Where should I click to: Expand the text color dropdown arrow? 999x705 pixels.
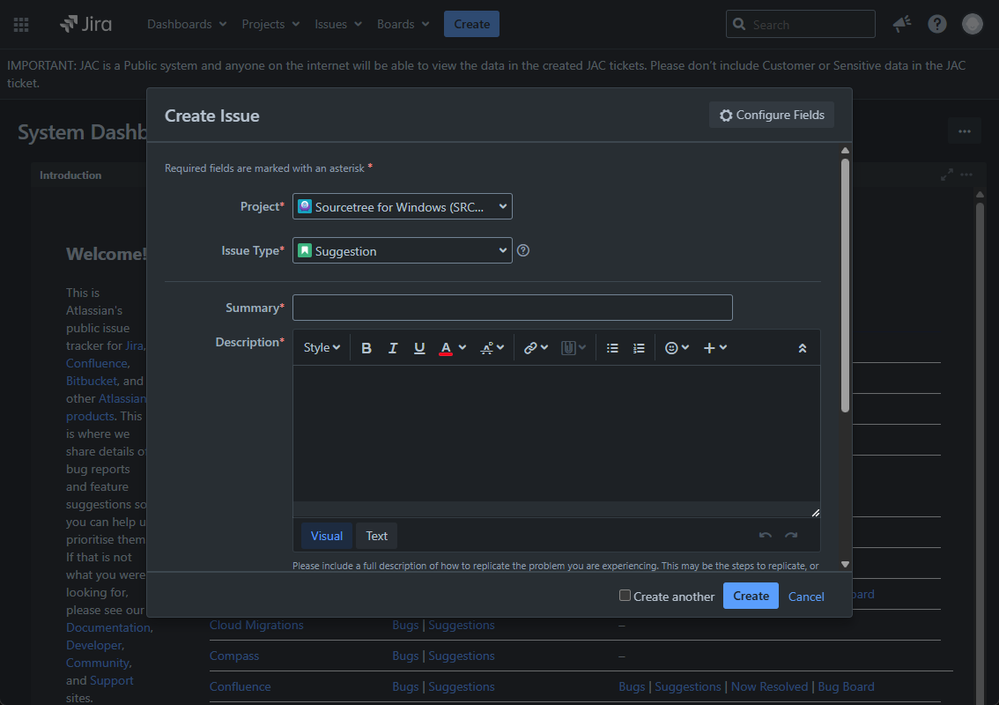coord(463,348)
